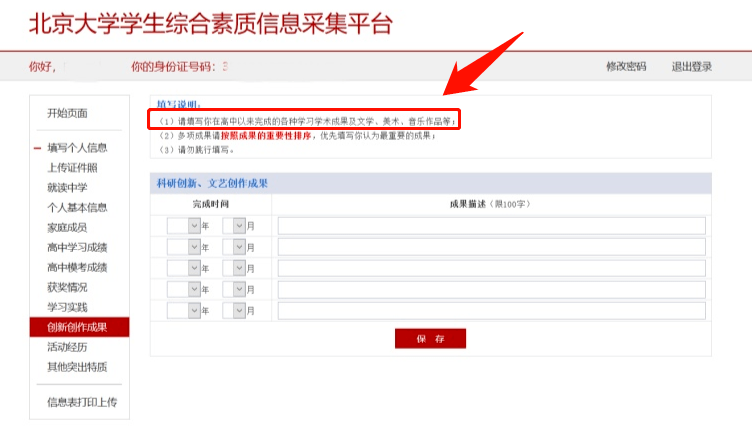Image resolution: width=752 pixels, height=432 pixels.
Task: Select 学习实践 sidebar entry
Action: click(67, 307)
